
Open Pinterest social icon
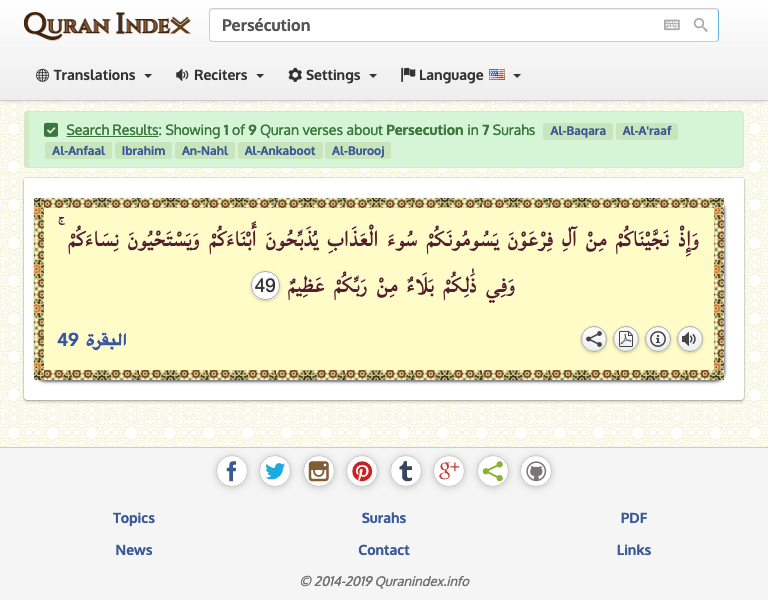[x=362, y=471]
